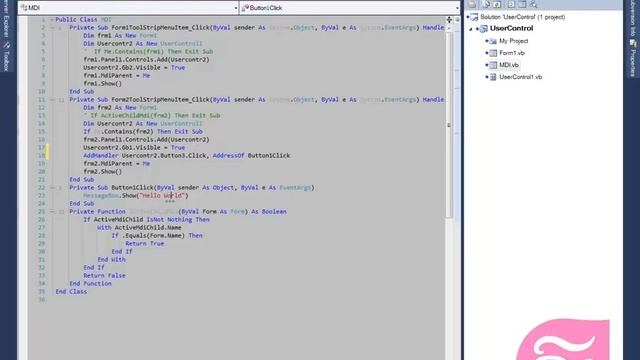Click 'frm1.MdiParent = Me' line
640x360 pixels.
[x=116, y=76]
